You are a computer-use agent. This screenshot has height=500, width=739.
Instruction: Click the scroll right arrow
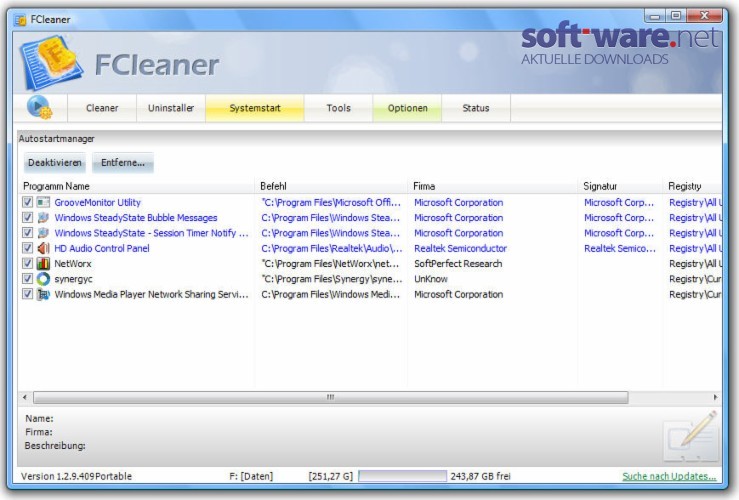[715, 397]
